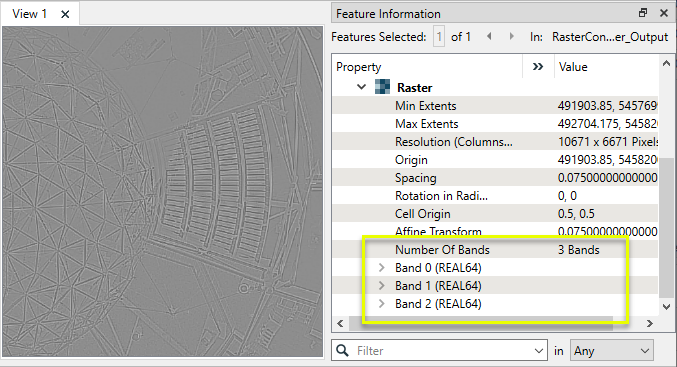Collapse the Raster property group

coord(362,87)
